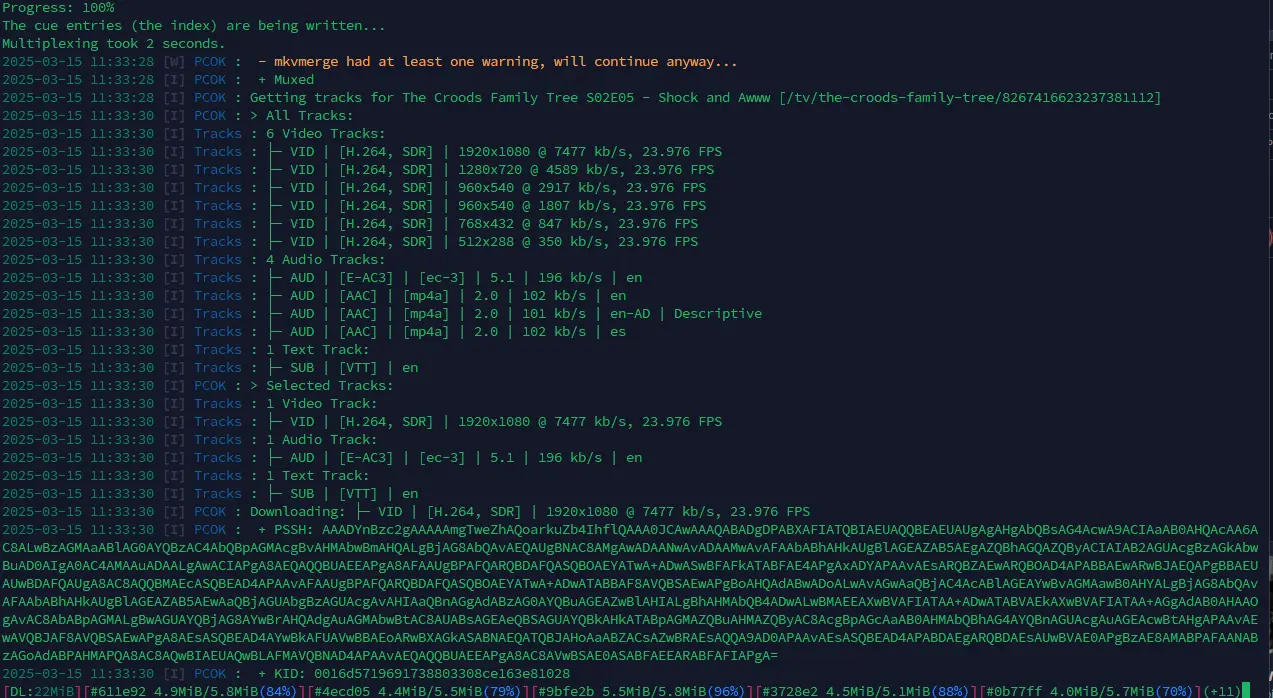
Task: Select the "+ PSSH:" label
Action: [x=286, y=530]
